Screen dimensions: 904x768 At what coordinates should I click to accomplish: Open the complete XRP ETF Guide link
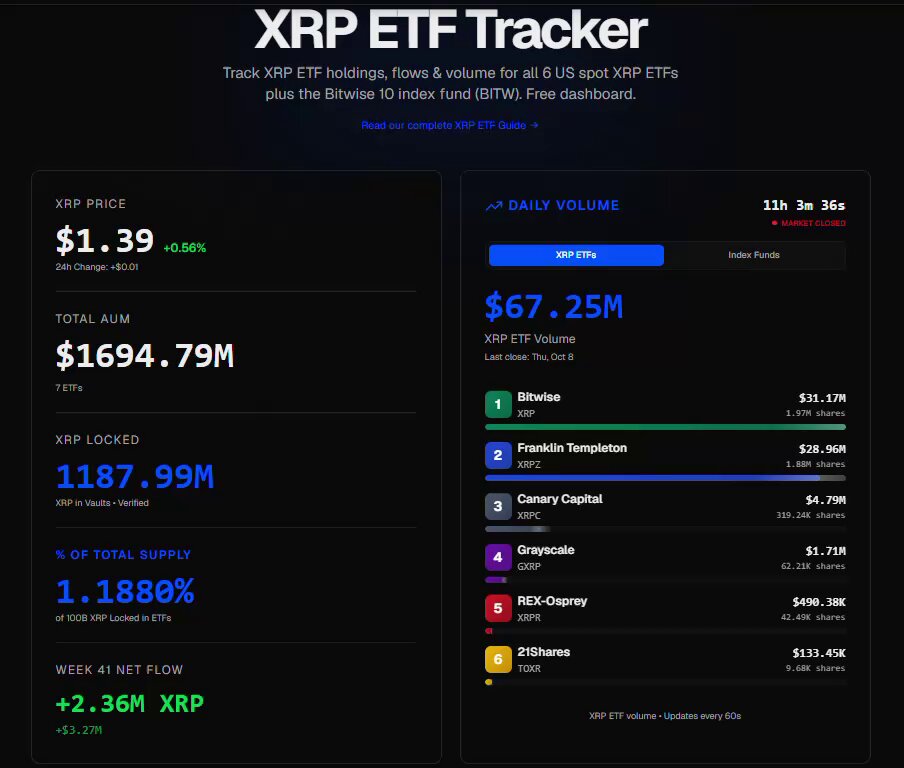(x=450, y=125)
